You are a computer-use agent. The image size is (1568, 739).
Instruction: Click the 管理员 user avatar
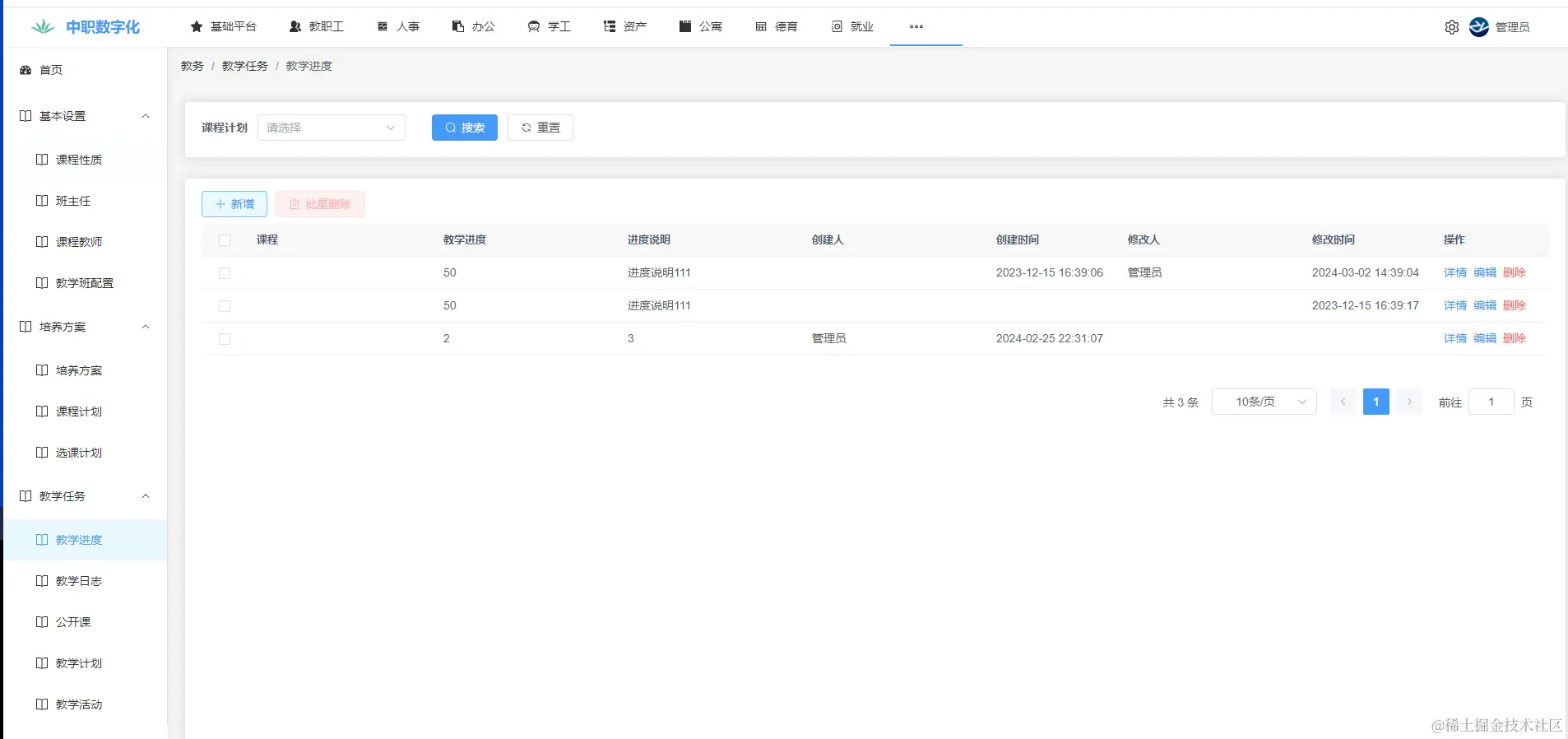[1479, 27]
